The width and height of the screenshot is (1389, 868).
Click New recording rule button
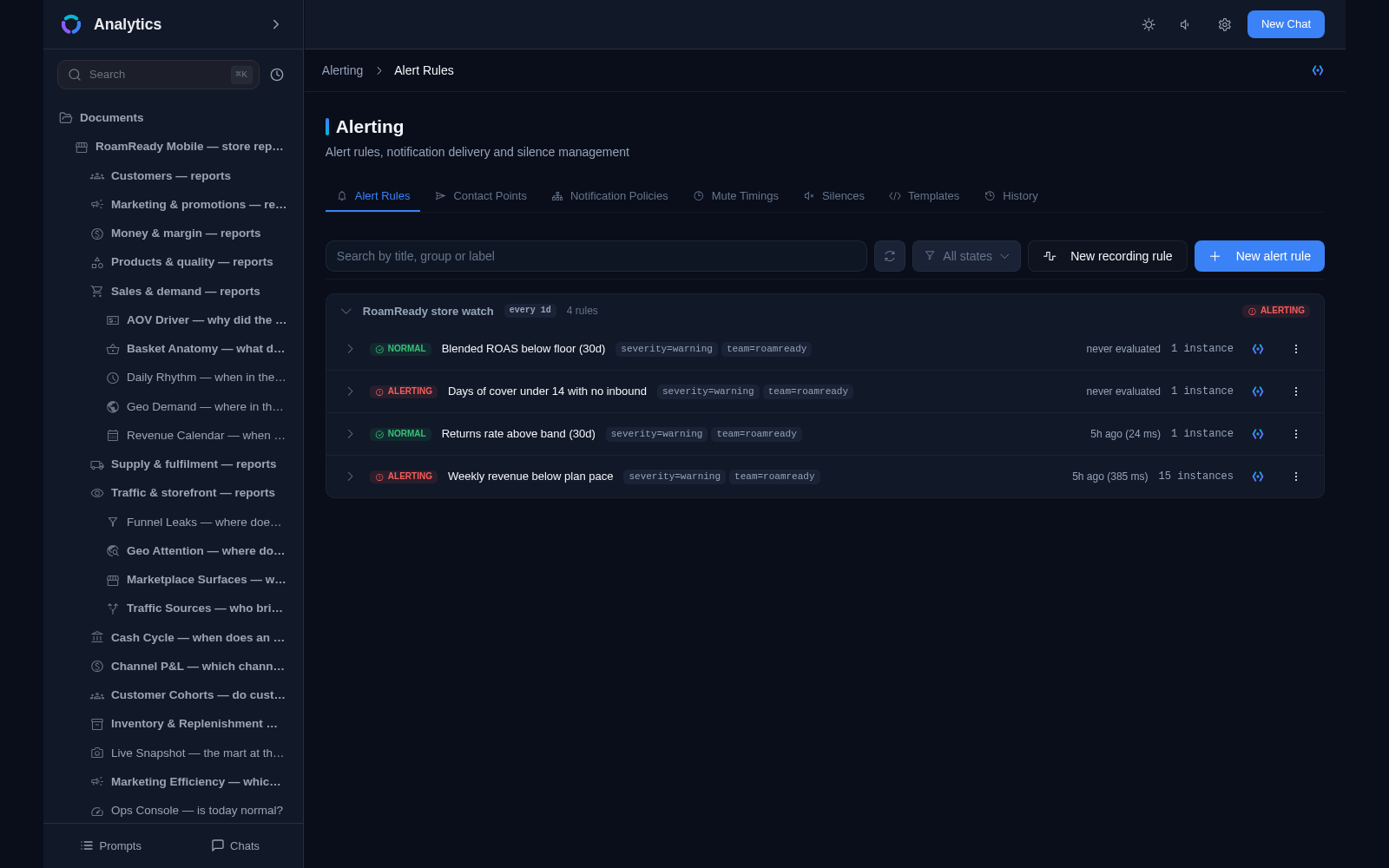[1108, 256]
